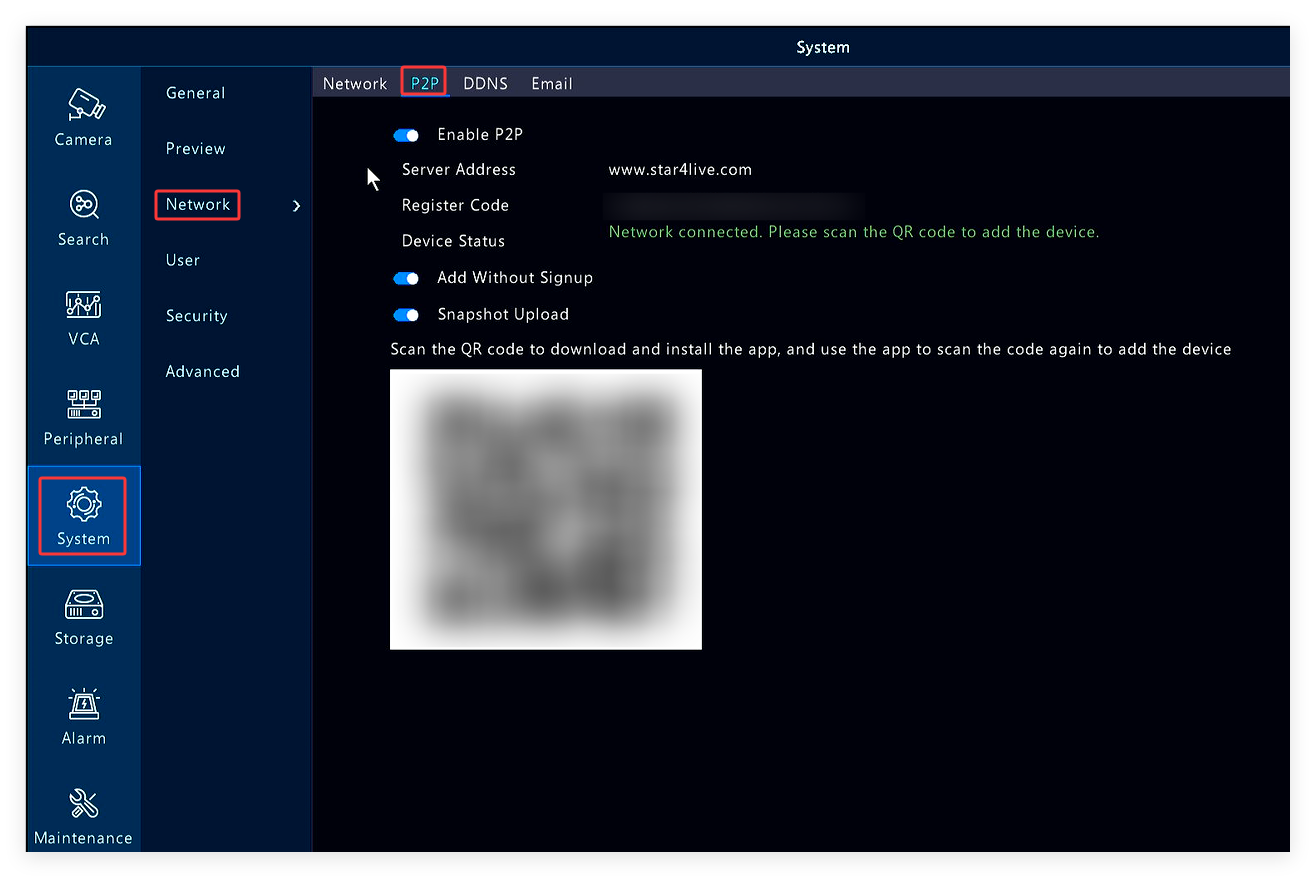1315x877 pixels.
Task: Click the www.star4live.com server address
Action: coord(680,170)
